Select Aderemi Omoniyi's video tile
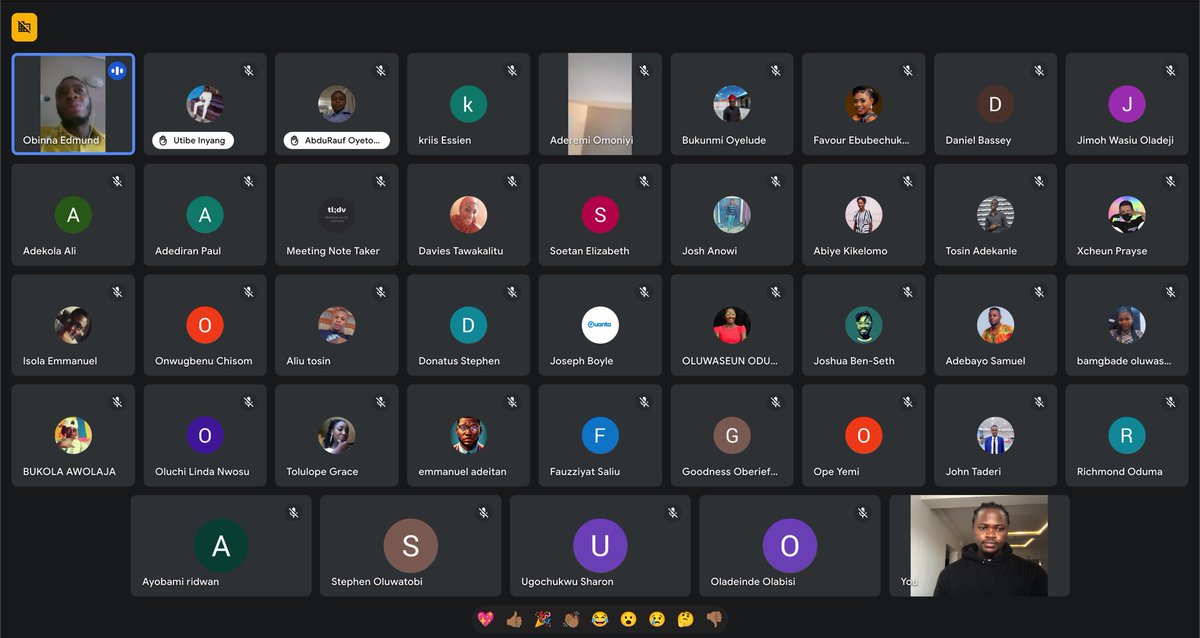The width and height of the screenshot is (1200, 638). [x=600, y=104]
